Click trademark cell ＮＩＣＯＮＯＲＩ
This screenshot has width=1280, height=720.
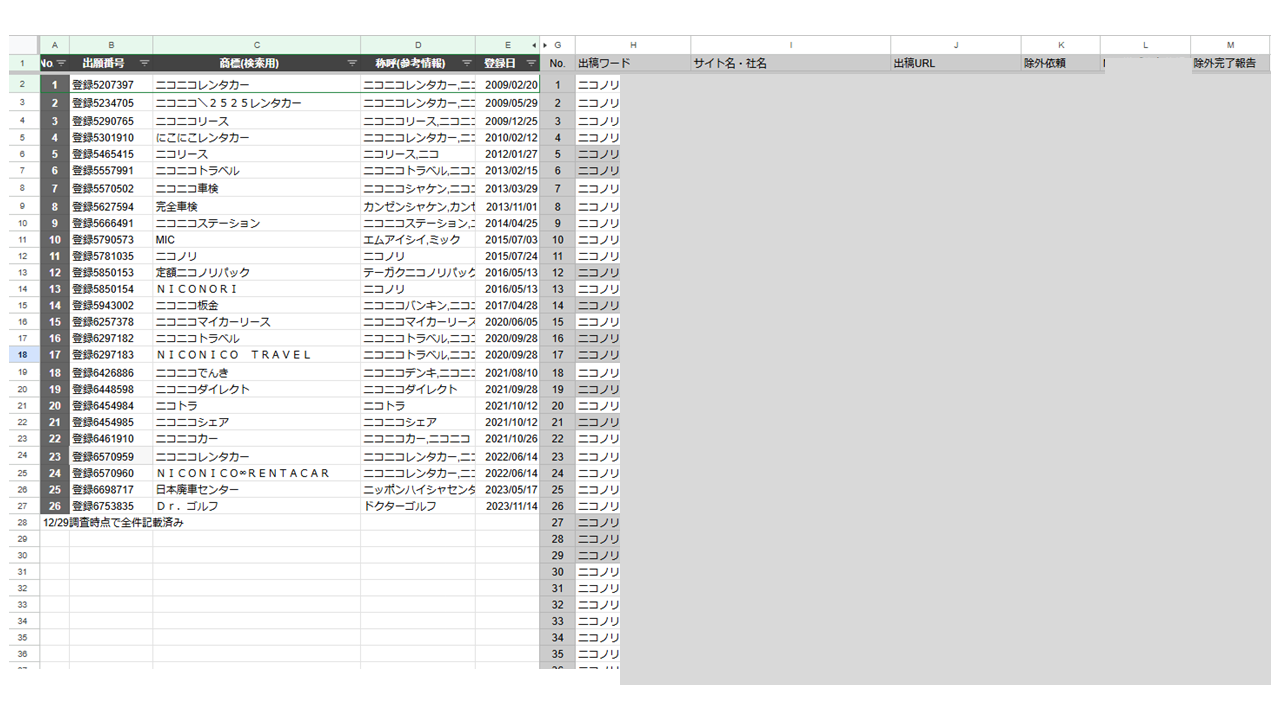coord(257,289)
